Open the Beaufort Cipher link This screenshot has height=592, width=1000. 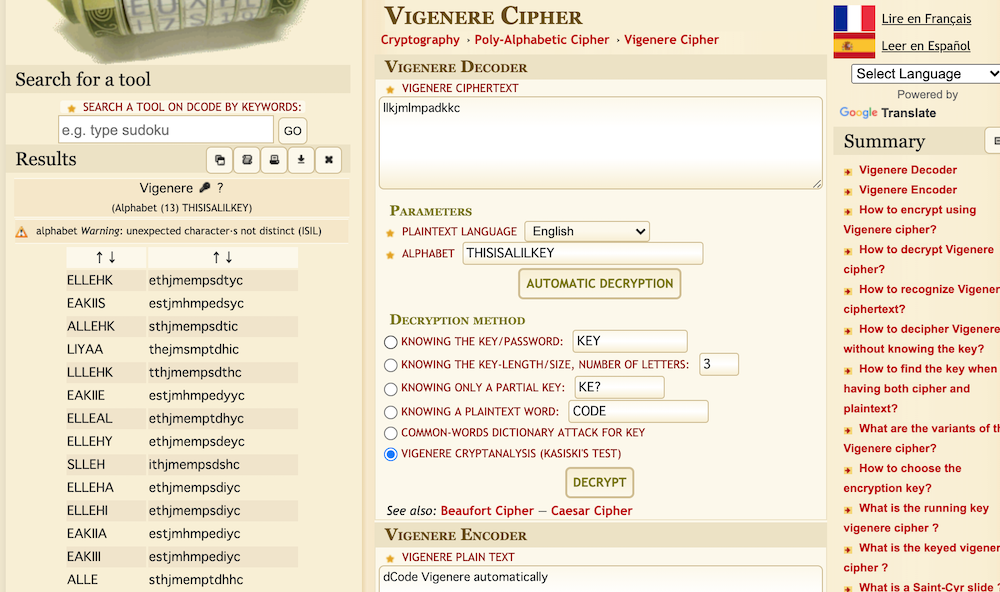click(487, 511)
